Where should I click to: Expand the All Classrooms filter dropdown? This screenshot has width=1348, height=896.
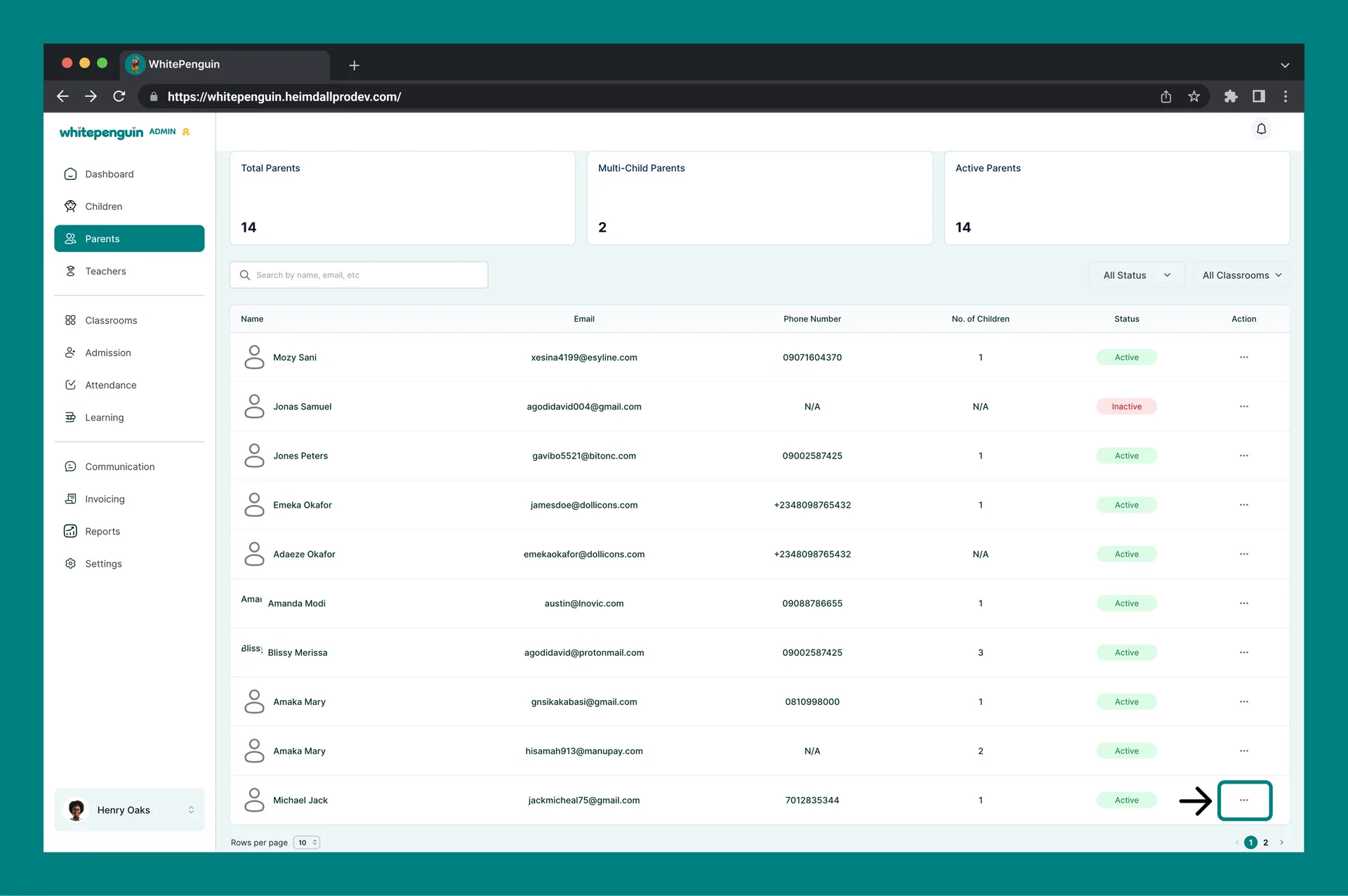tap(1241, 275)
